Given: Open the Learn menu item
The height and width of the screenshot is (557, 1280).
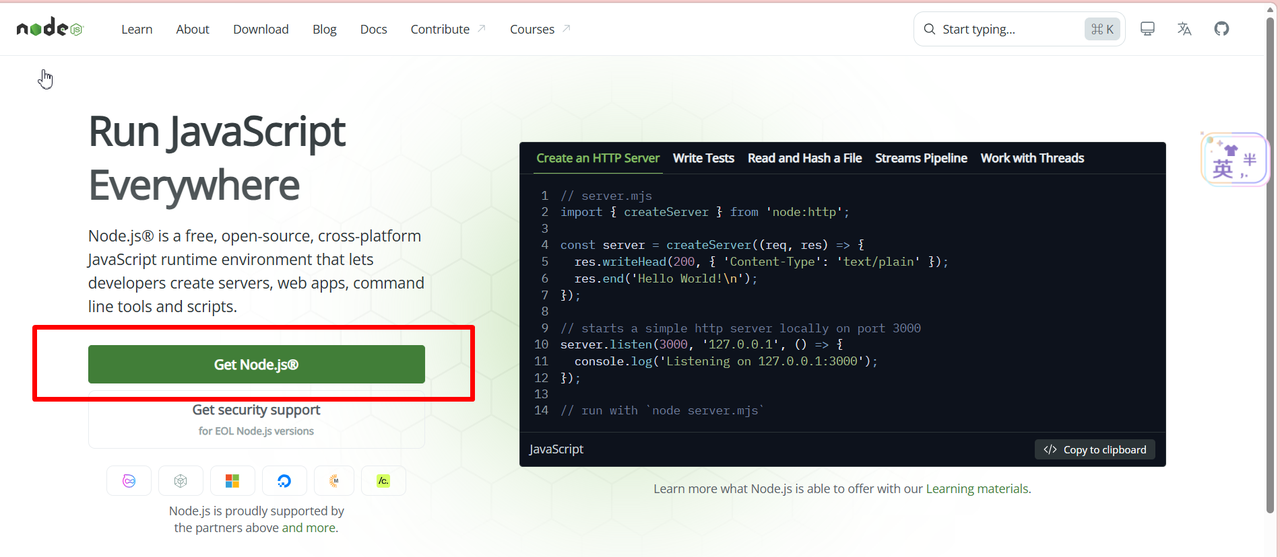Looking at the screenshot, I should 137,29.
